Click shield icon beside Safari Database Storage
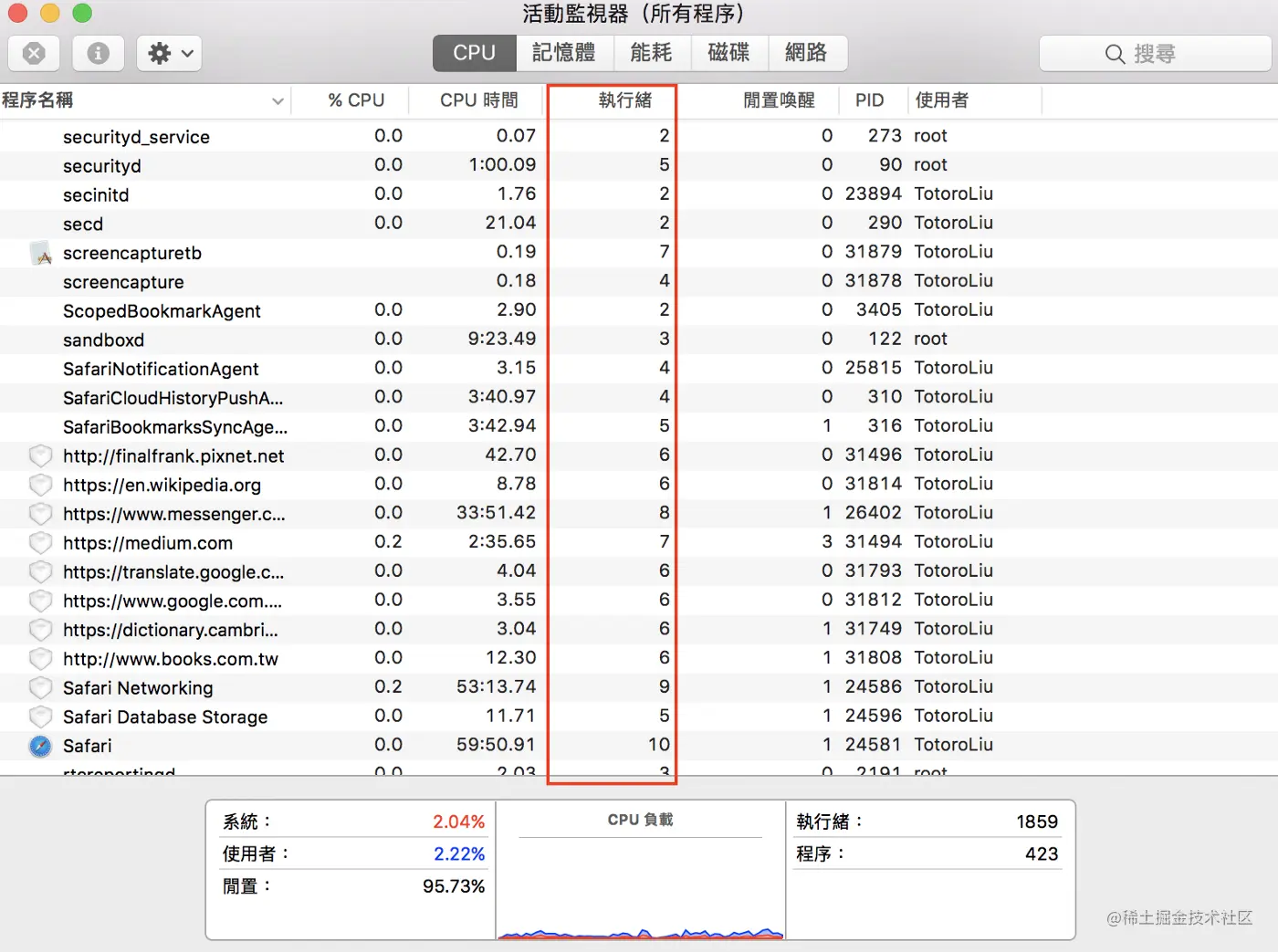Viewport: 1278px width, 952px height. 40,717
